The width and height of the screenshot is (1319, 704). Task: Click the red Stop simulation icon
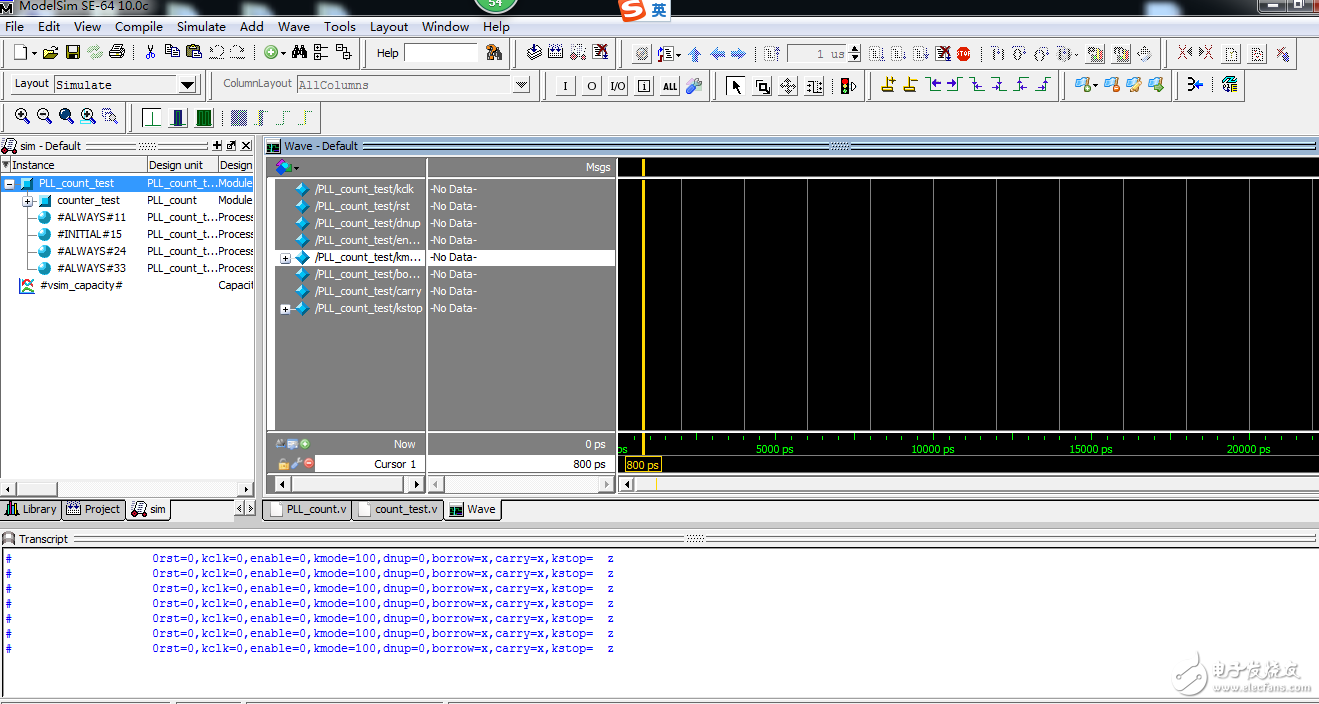coord(963,53)
